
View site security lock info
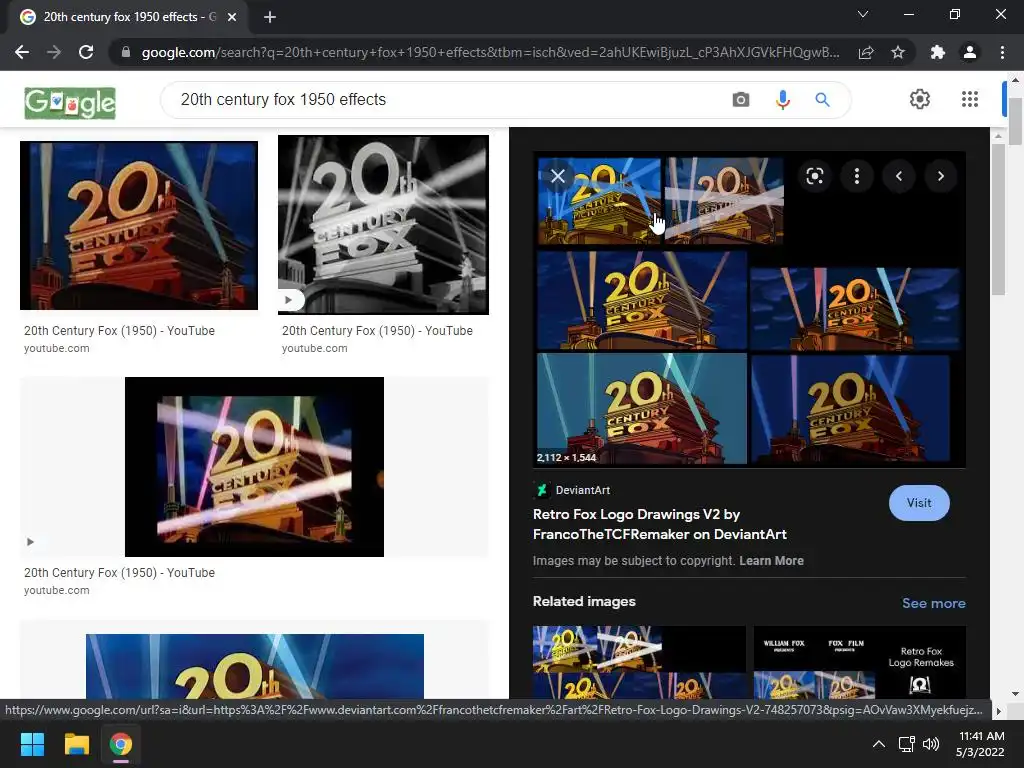(x=126, y=52)
